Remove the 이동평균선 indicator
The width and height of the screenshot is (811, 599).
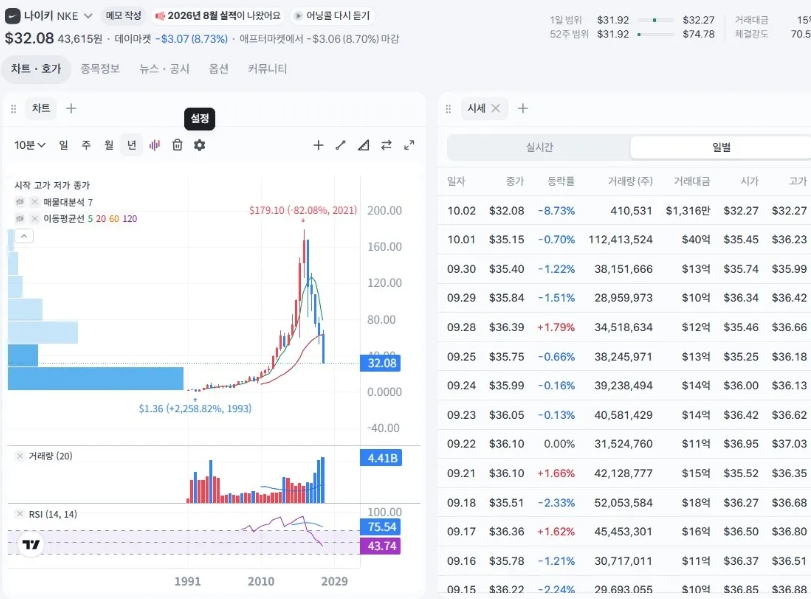click(35, 218)
